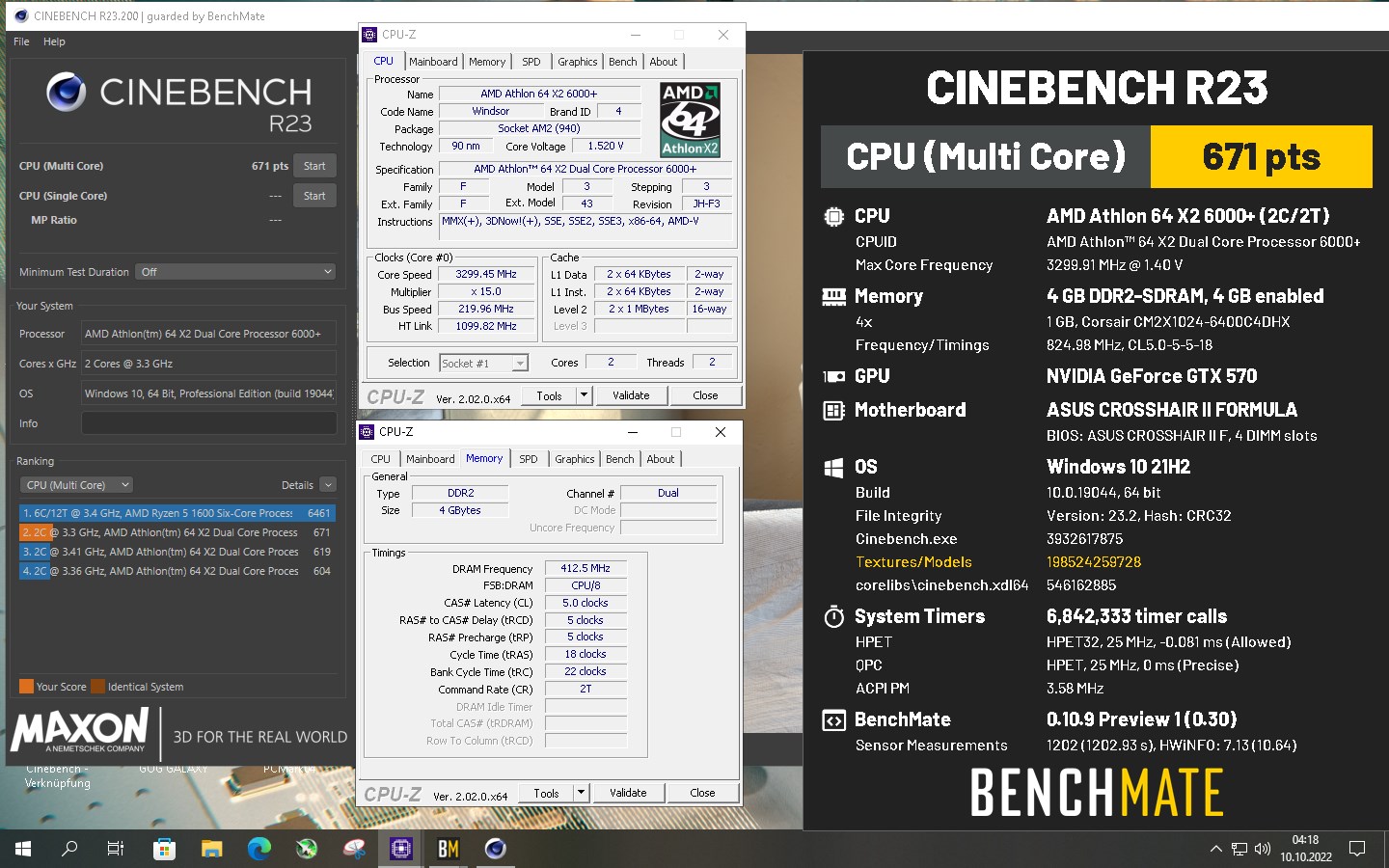Image resolution: width=1389 pixels, height=868 pixels.
Task: Click Cinebench icon on taskbar
Action: point(496,849)
